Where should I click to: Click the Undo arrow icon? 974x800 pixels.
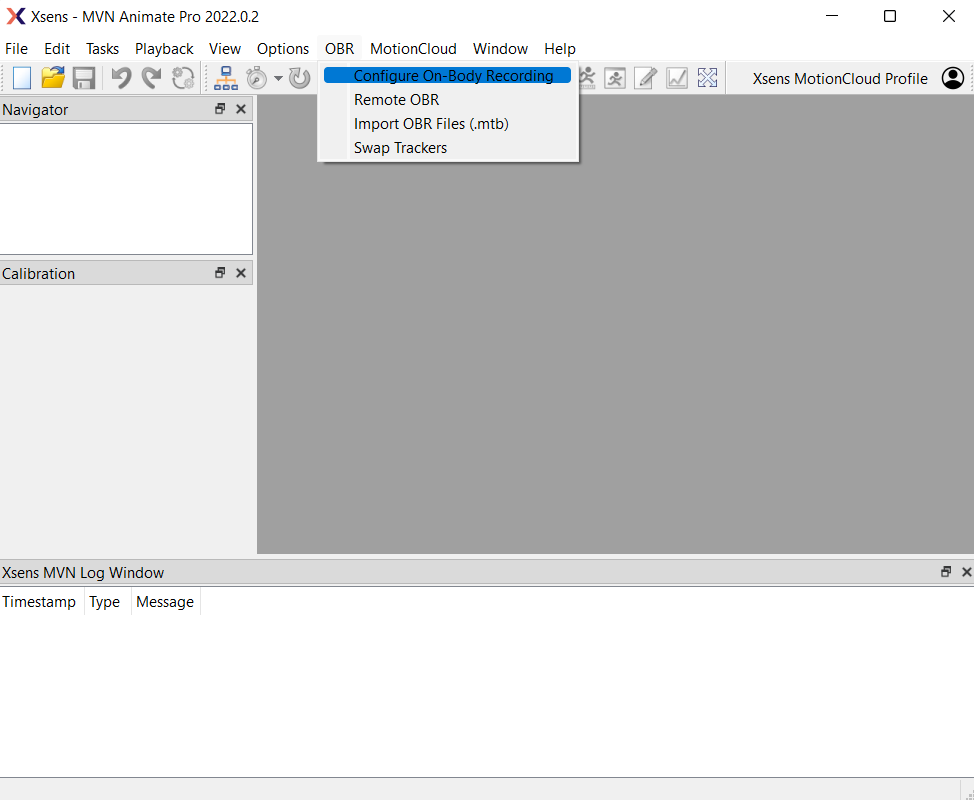[x=121, y=78]
